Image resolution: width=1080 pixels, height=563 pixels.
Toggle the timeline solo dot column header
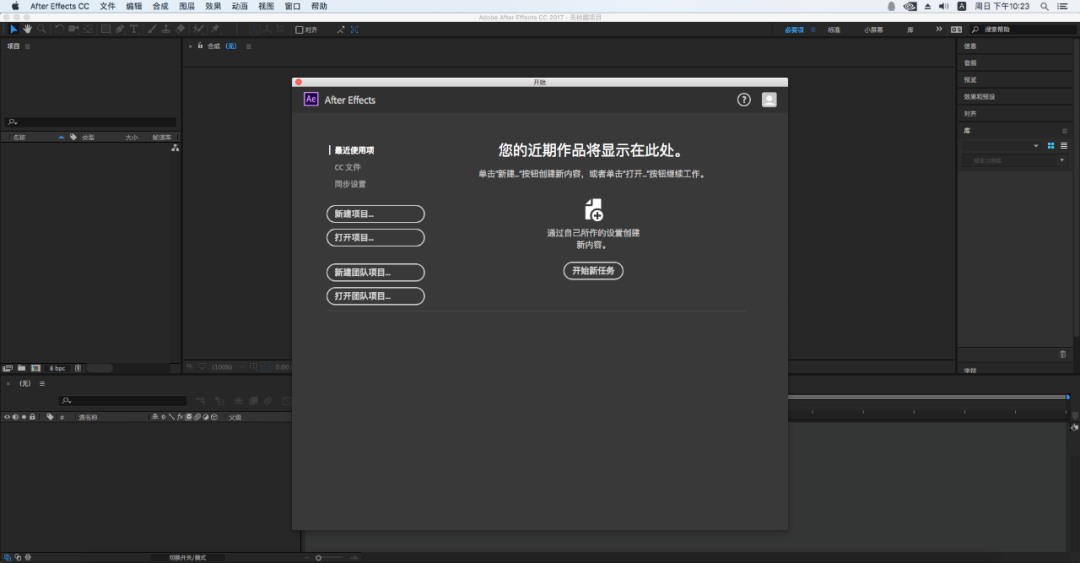(23, 417)
